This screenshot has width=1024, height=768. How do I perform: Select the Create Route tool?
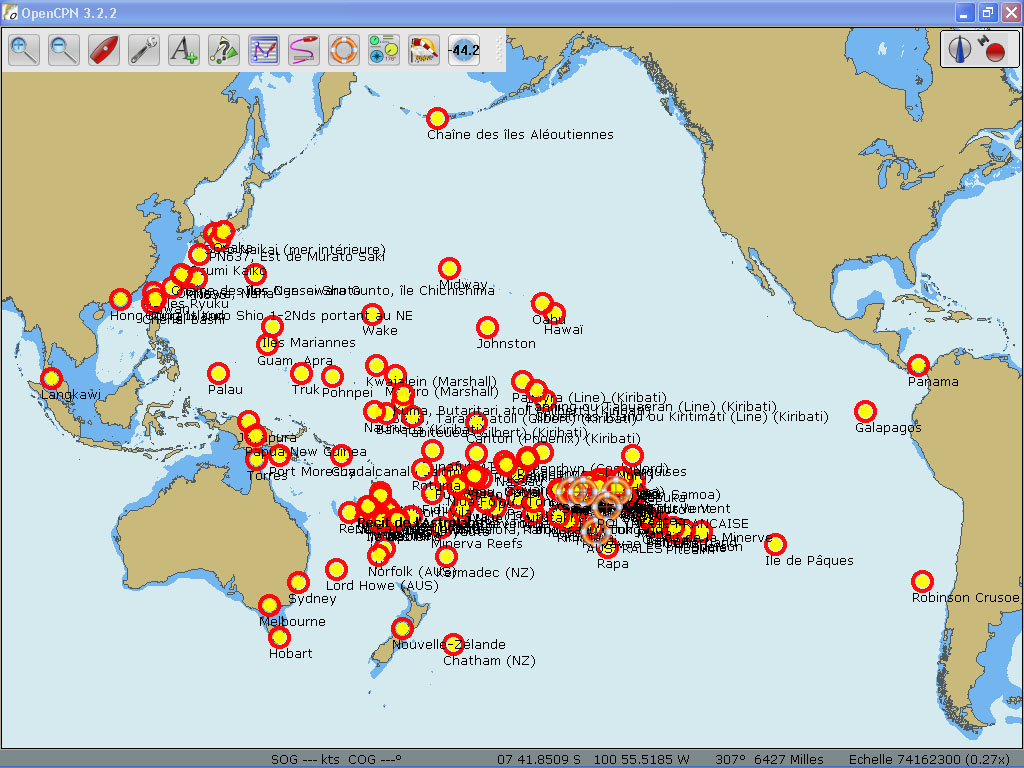(x=264, y=49)
